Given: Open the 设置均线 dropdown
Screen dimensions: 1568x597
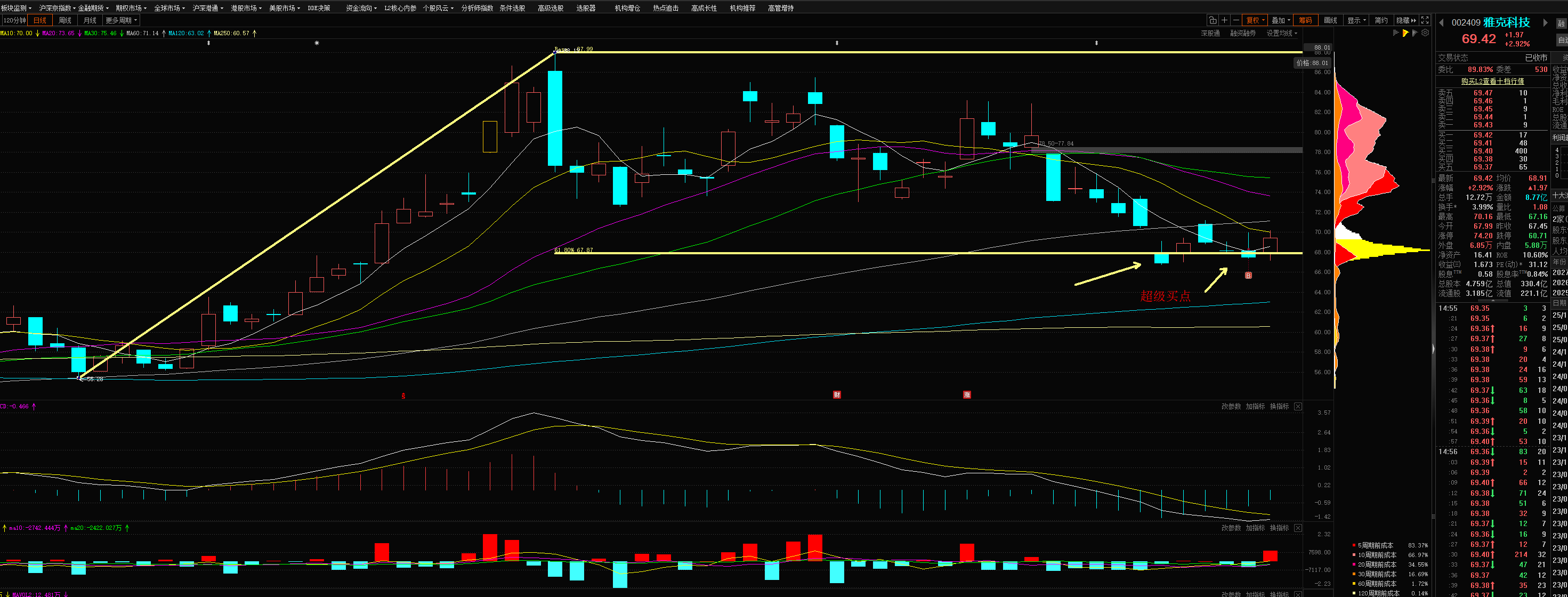Looking at the screenshot, I should tap(1281, 34).
